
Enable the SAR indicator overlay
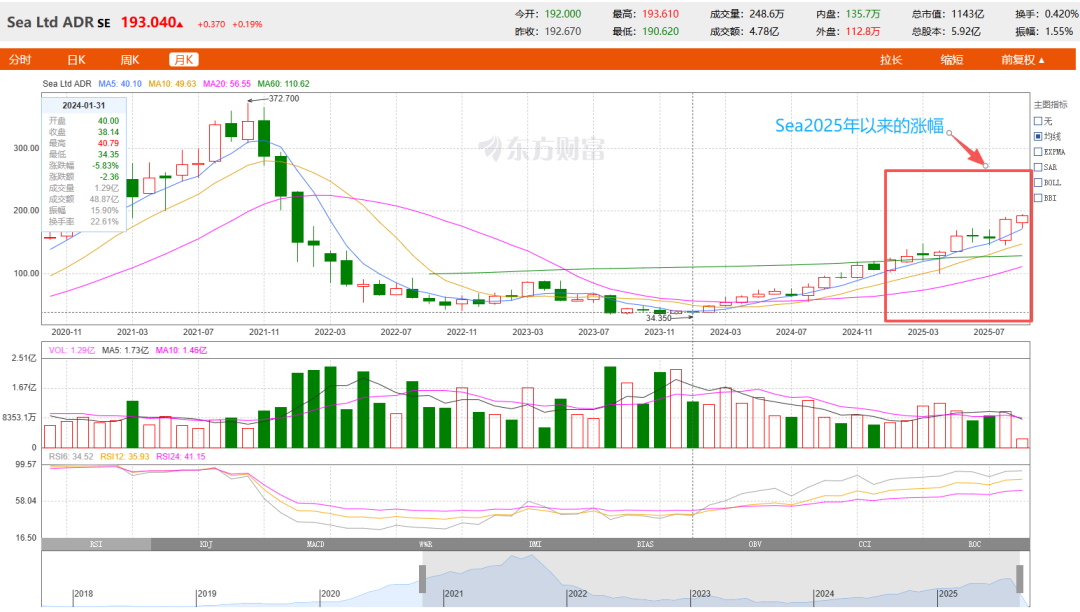1038,166
